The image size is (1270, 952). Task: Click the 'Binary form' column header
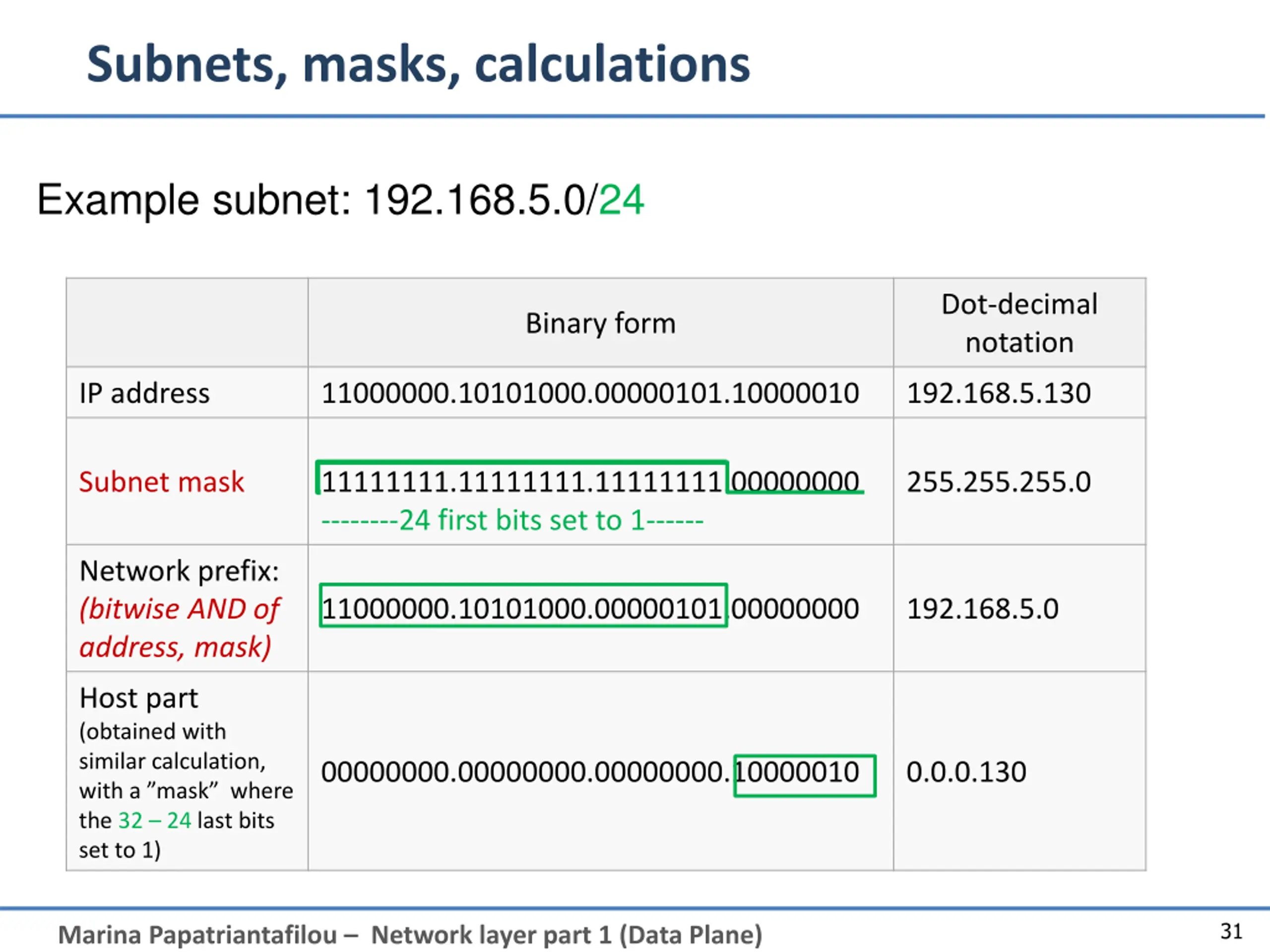[x=601, y=323]
